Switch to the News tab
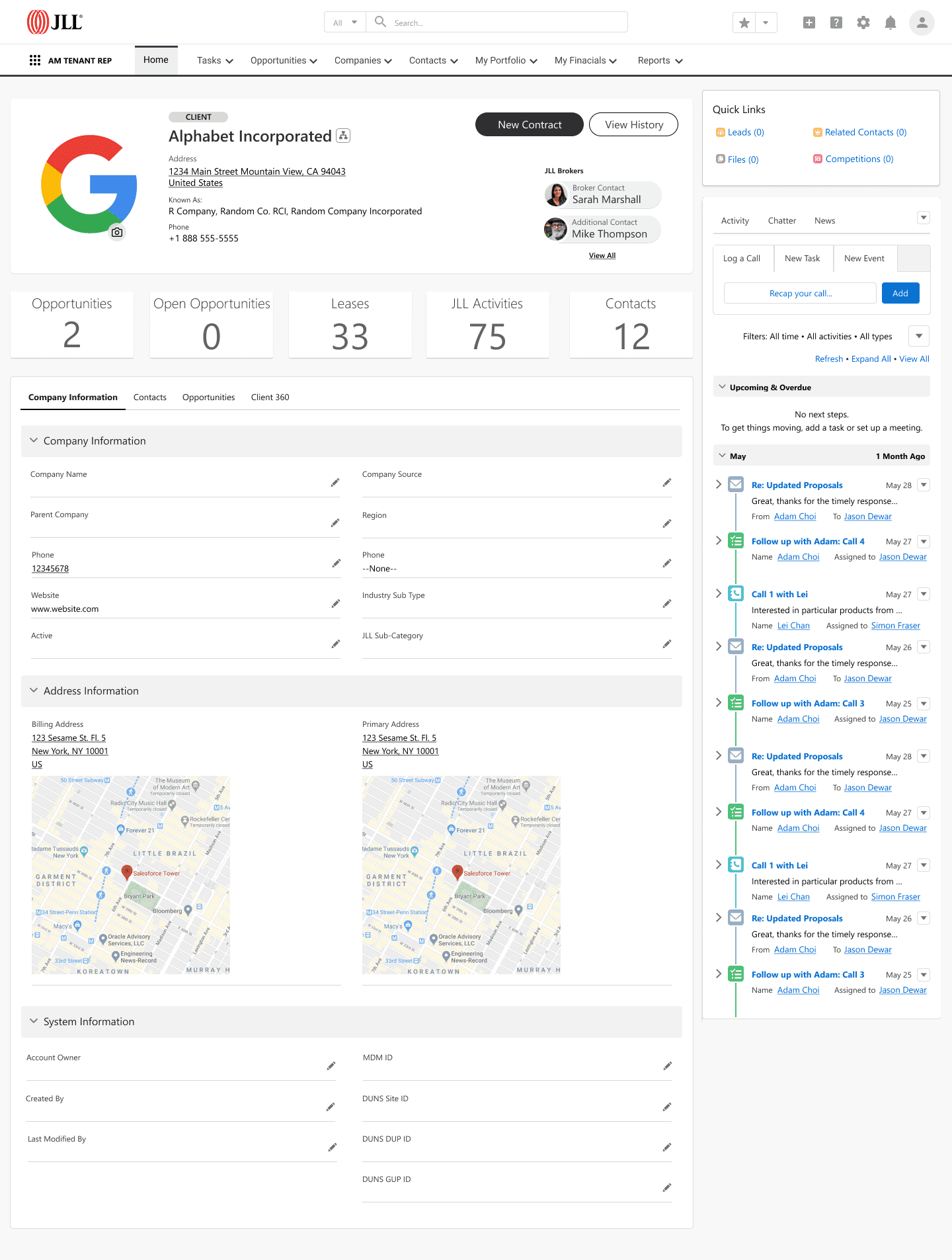The height and width of the screenshot is (1260, 952). tap(824, 220)
